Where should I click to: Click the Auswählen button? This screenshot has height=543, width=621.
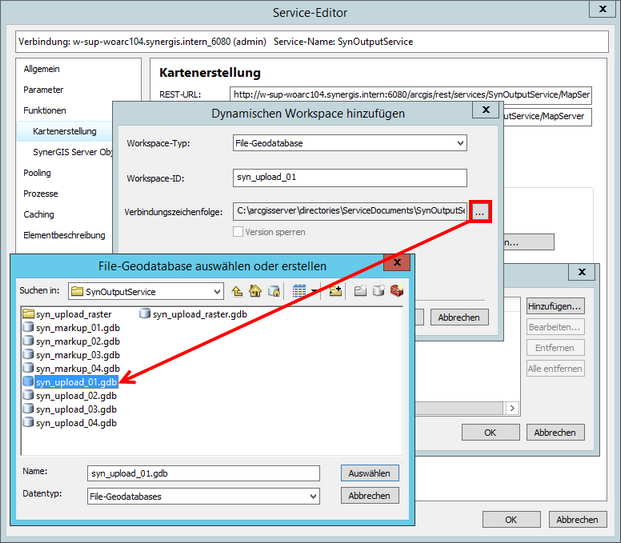370,473
